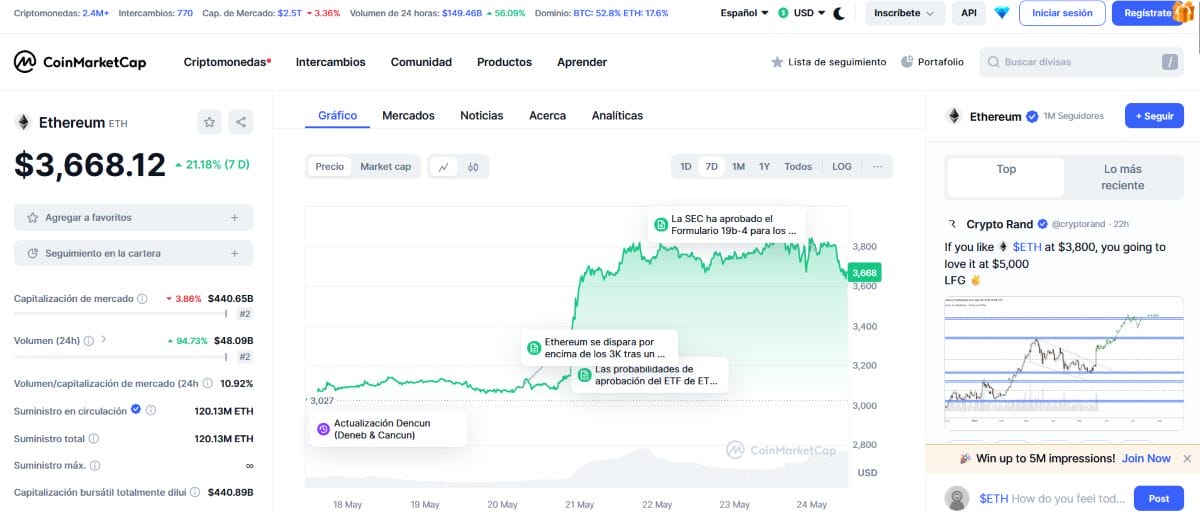
Task: Select Todos time range
Action: coord(798,167)
